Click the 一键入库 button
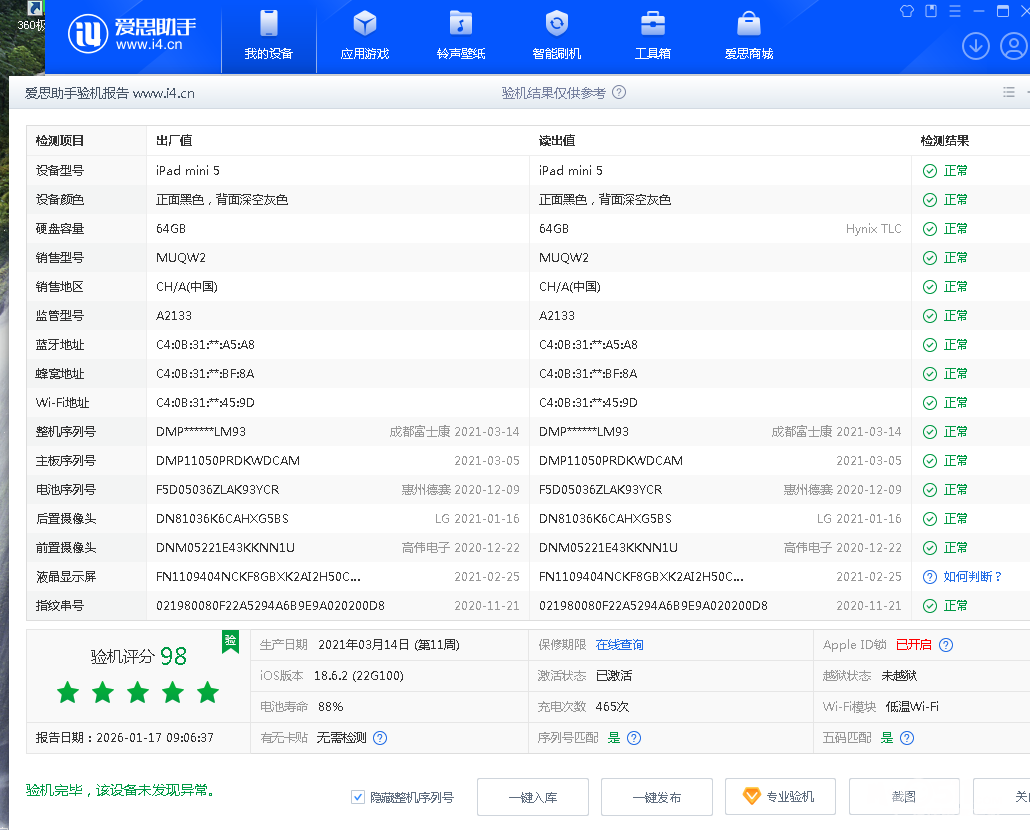The height and width of the screenshot is (830, 1030). (532, 797)
